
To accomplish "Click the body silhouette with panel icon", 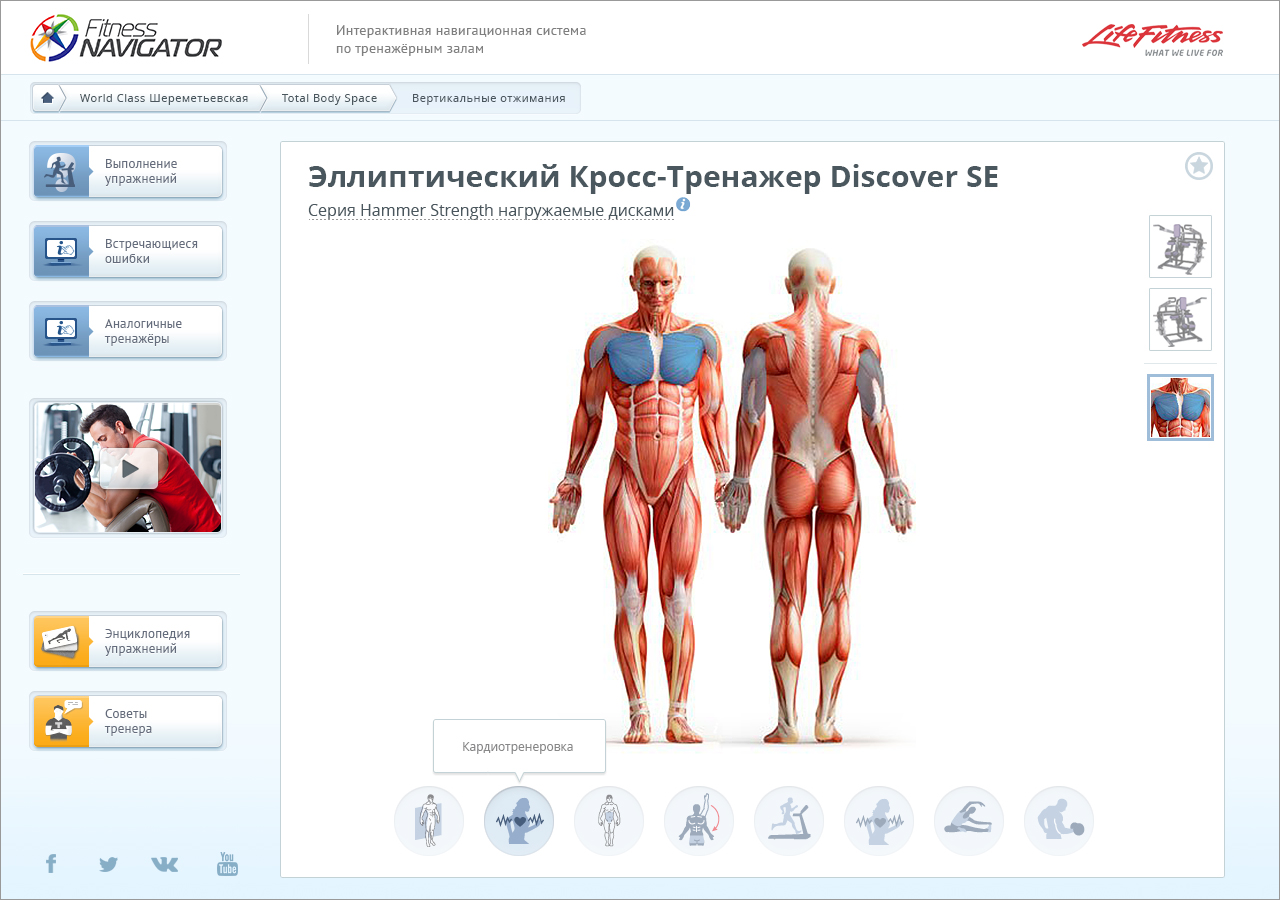I will [x=429, y=821].
